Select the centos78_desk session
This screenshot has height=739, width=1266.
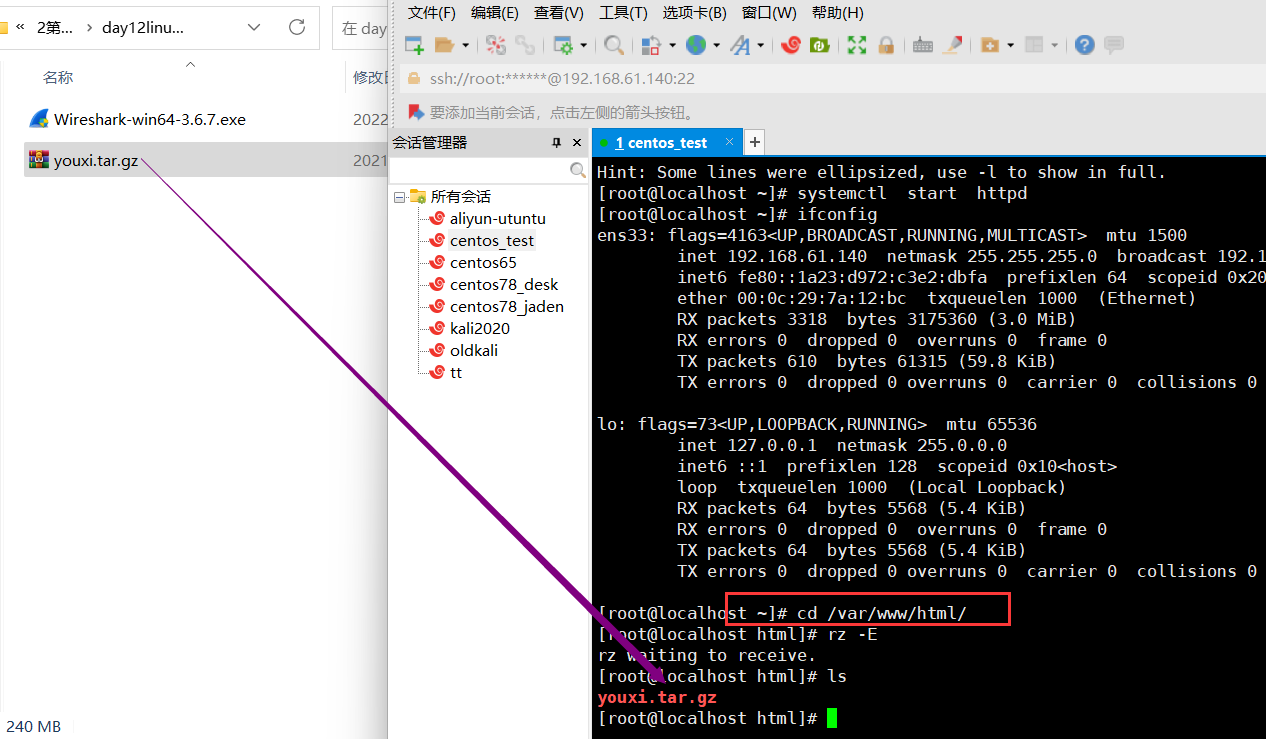point(504,285)
